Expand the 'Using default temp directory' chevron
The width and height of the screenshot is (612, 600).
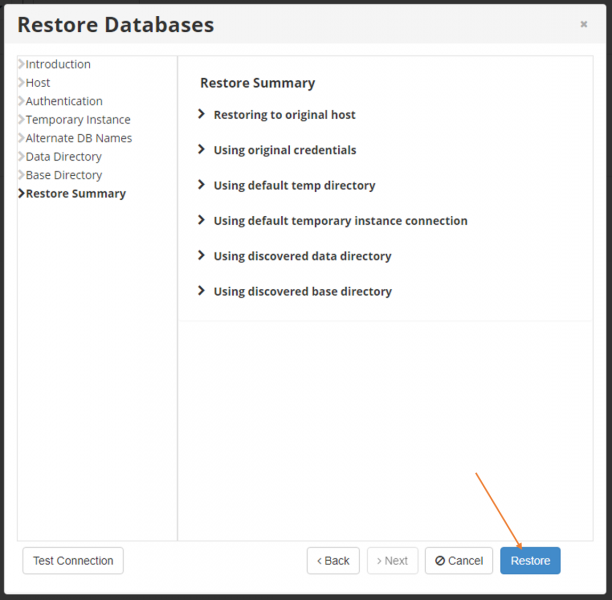coord(201,185)
